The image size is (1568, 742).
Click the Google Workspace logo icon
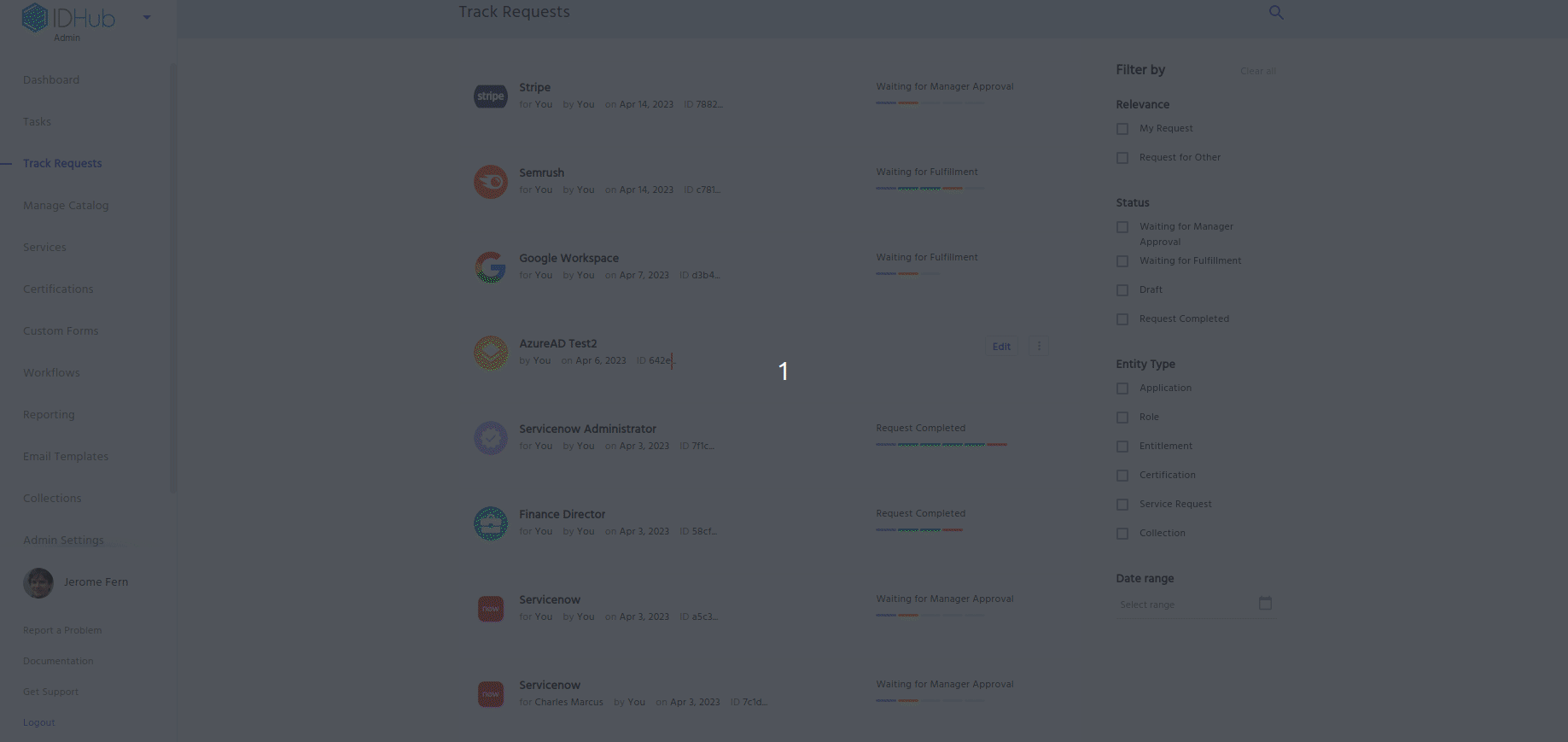pos(491,267)
